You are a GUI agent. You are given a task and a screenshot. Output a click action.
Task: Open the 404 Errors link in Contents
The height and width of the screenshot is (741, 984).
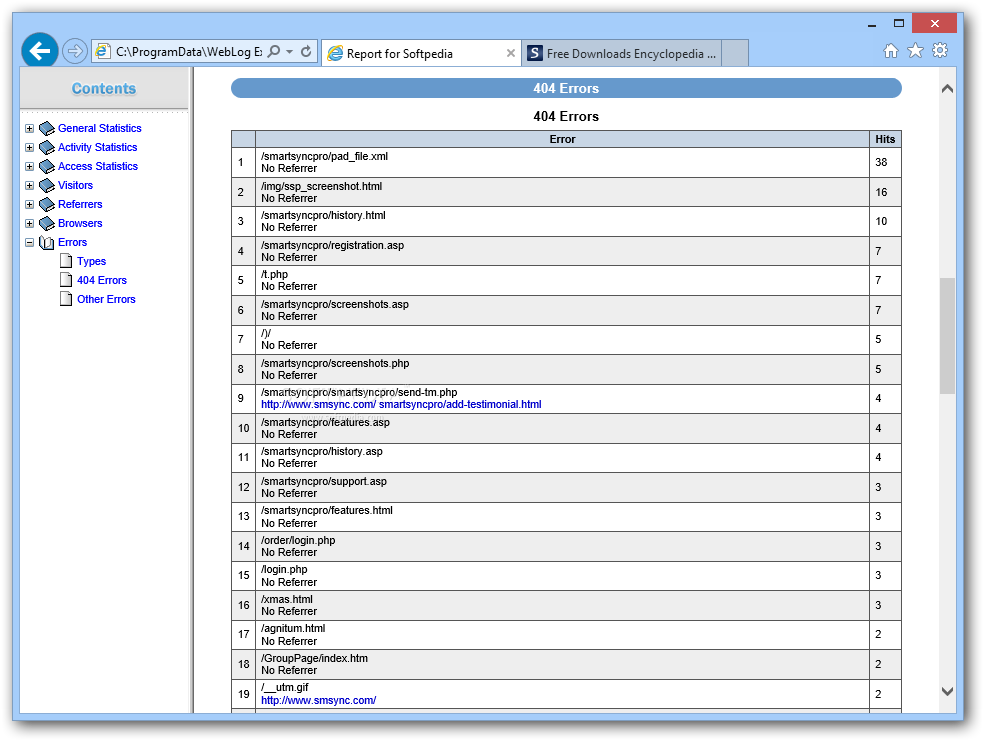(102, 280)
